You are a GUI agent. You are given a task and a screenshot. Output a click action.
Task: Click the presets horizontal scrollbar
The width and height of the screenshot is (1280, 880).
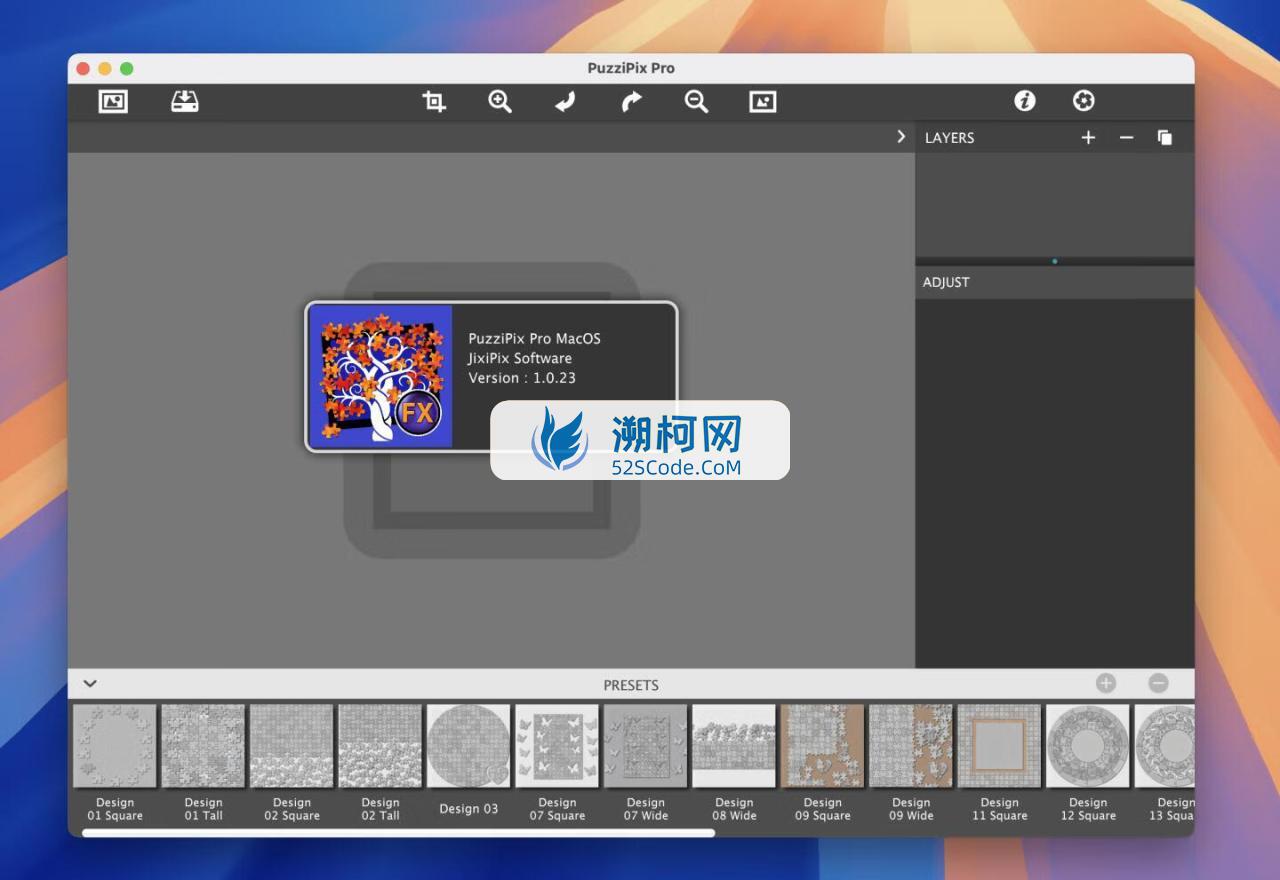pyautogui.click(x=398, y=832)
